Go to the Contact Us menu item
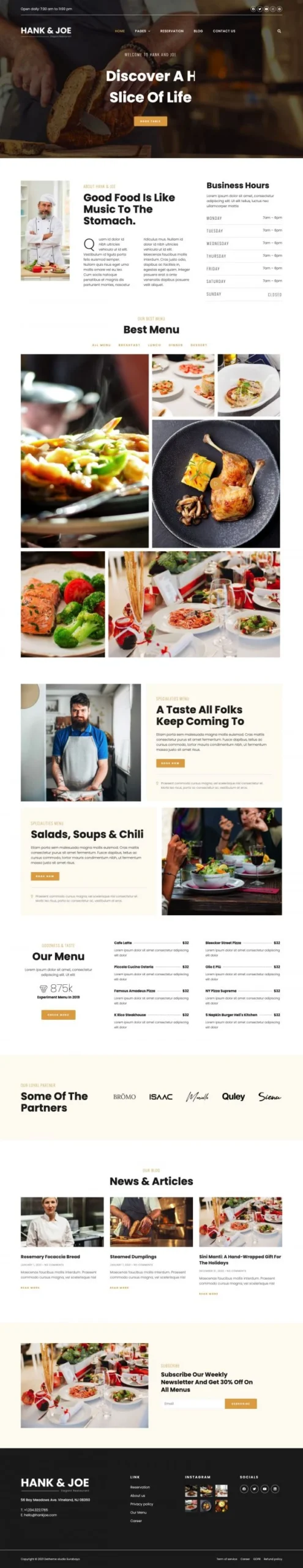Screen dimensions: 303x1568 pyautogui.click(x=224, y=31)
